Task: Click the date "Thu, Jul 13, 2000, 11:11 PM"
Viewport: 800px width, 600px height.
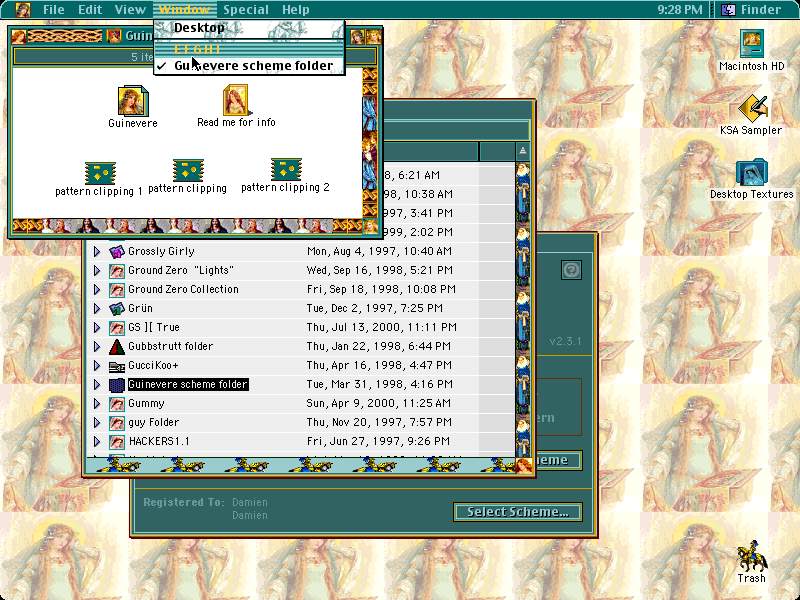Action: click(x=381, y=328)
